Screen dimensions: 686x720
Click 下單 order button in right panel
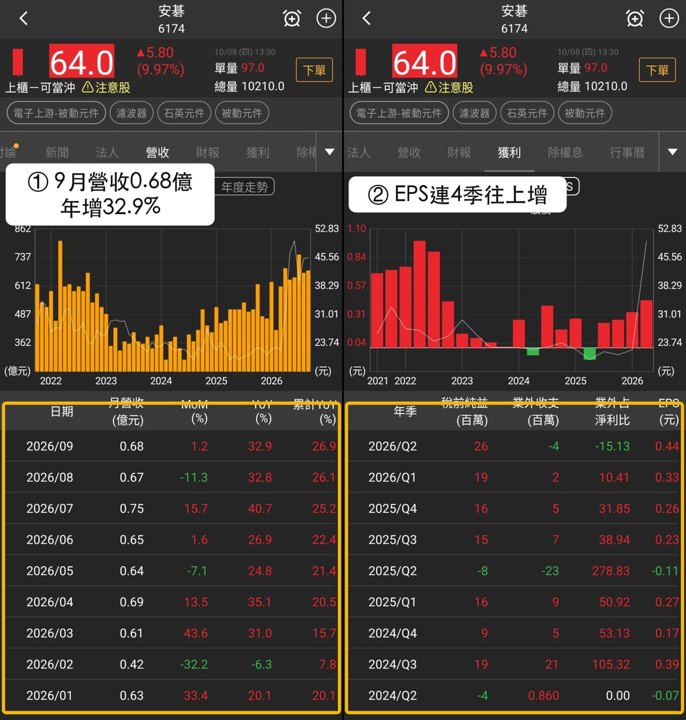point(657,70)
